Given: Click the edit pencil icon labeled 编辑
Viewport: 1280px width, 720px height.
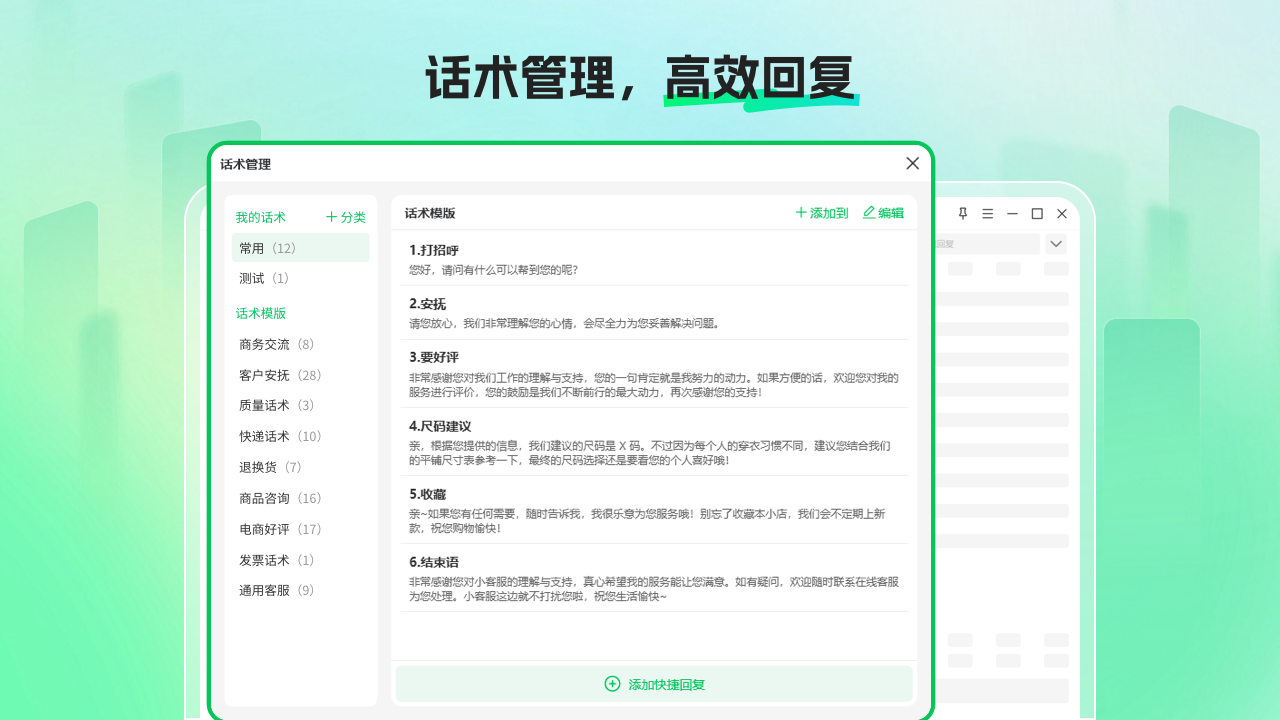Looking at the screenshot, I should (867, 212).
